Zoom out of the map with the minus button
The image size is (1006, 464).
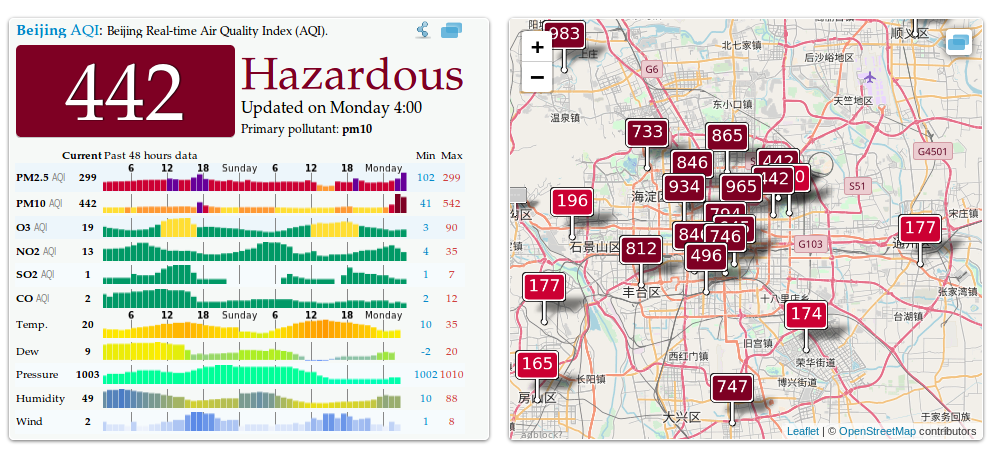(538, 78)
